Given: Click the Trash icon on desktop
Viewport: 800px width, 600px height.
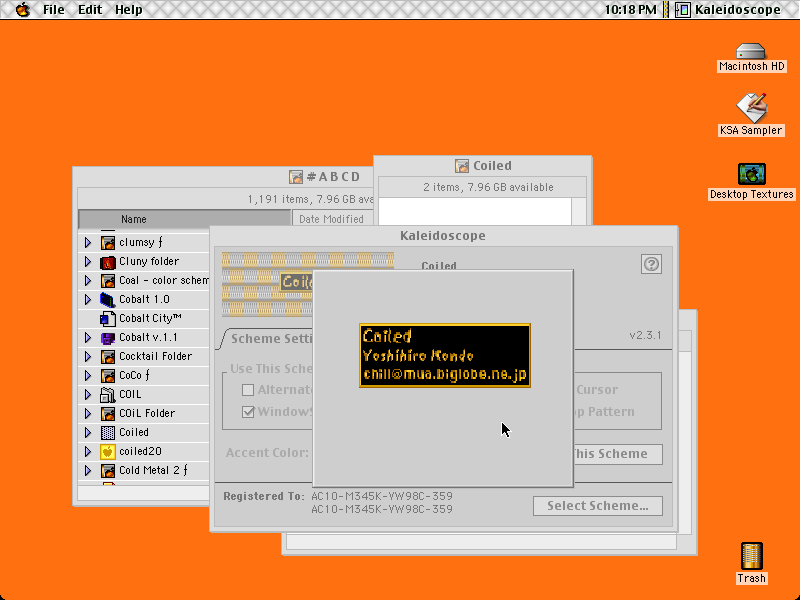Looking at the screenshot, I should point(752,556).
